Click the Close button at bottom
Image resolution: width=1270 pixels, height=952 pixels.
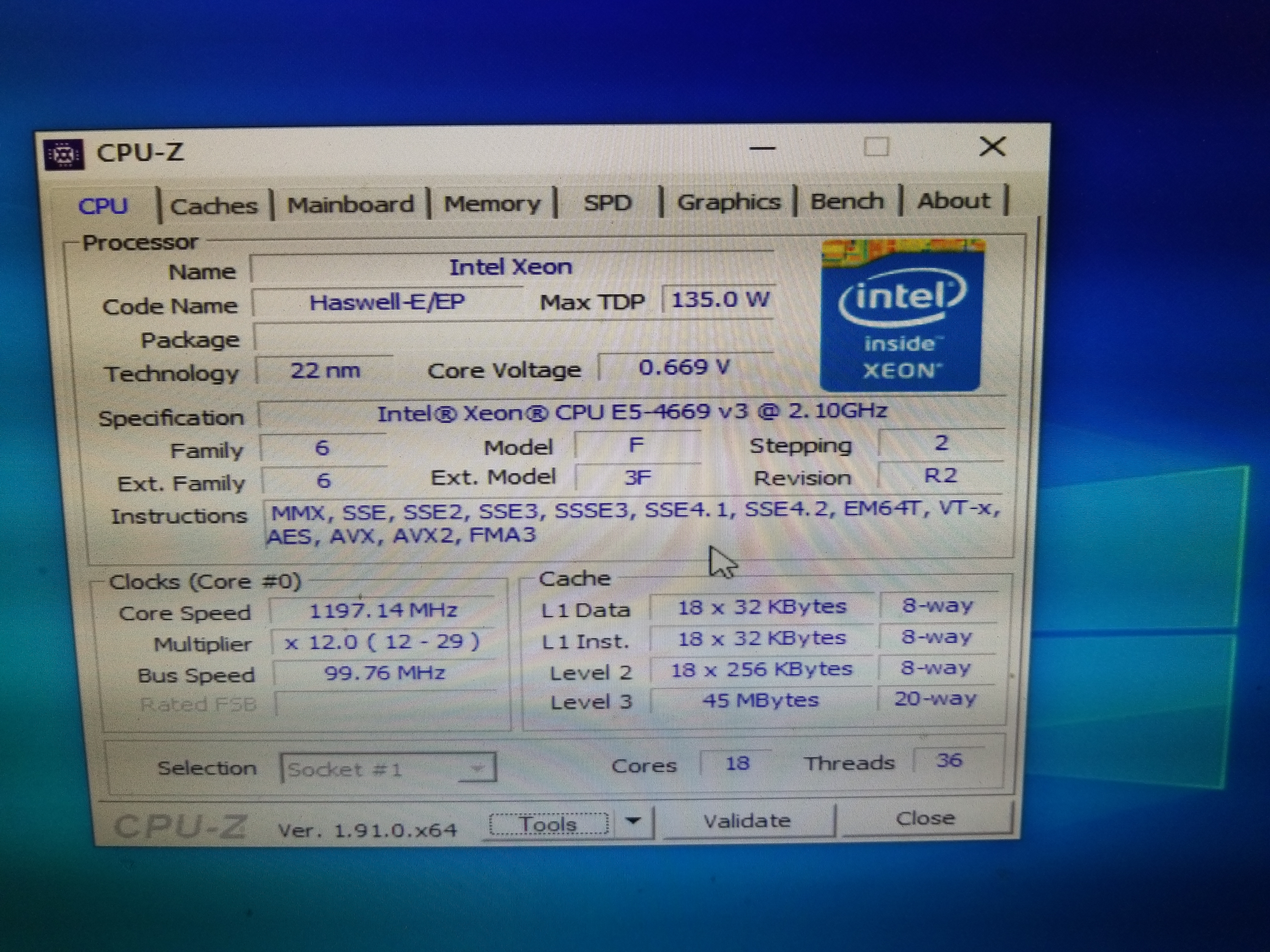pos(925,818)
